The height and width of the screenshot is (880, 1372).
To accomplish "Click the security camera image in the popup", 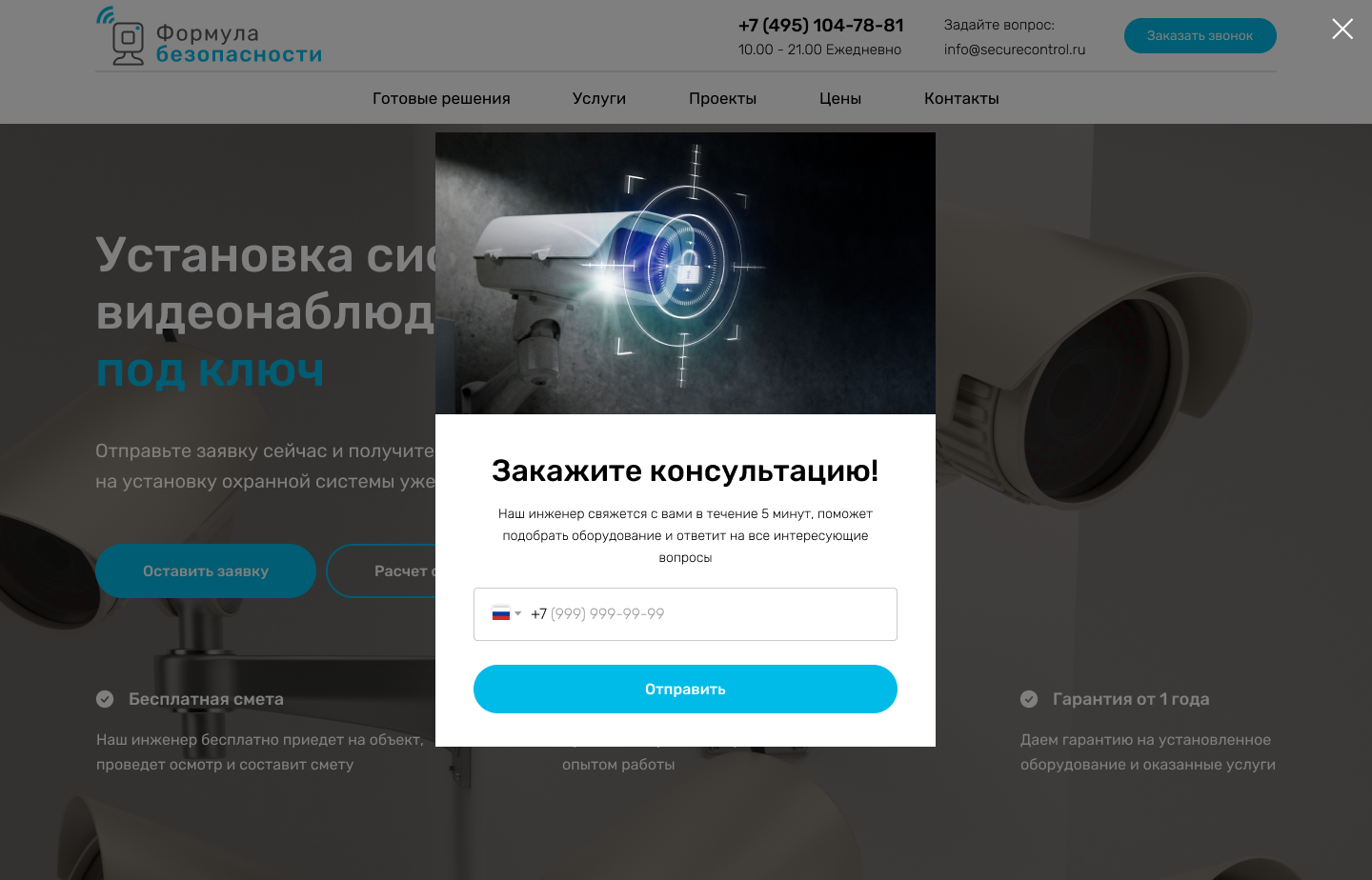I will point(685,273).
